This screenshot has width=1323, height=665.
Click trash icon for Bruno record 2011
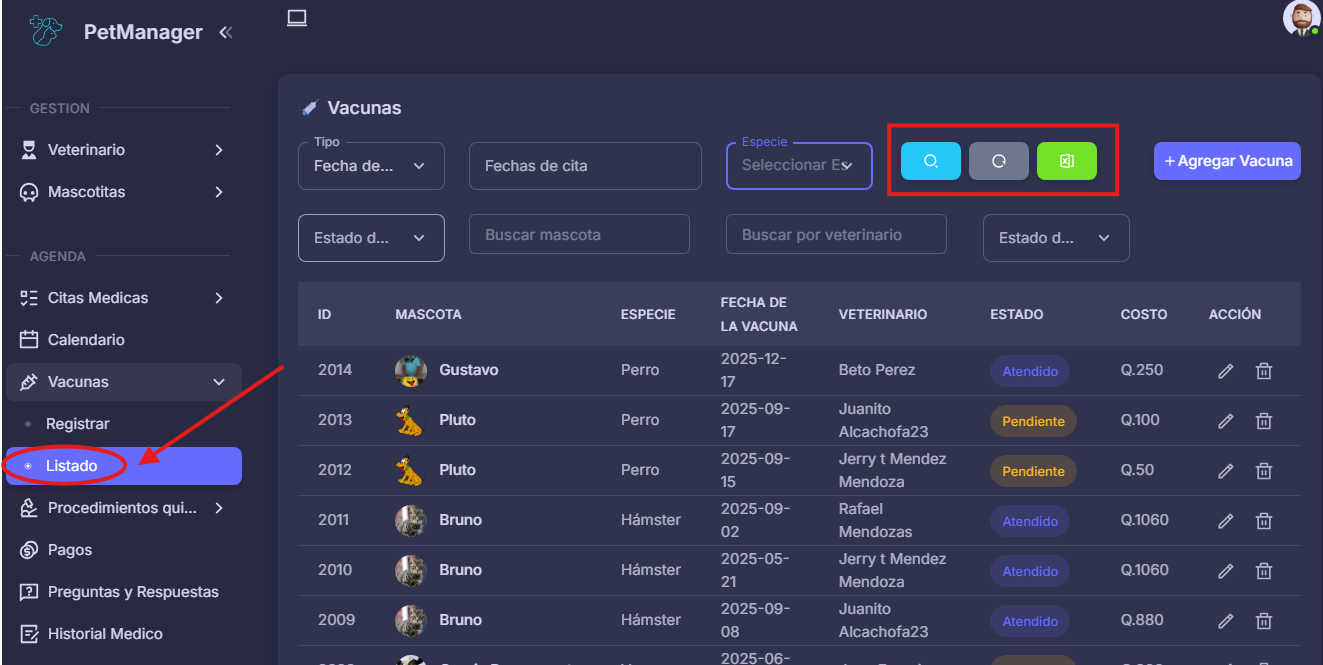point(1264,521)
